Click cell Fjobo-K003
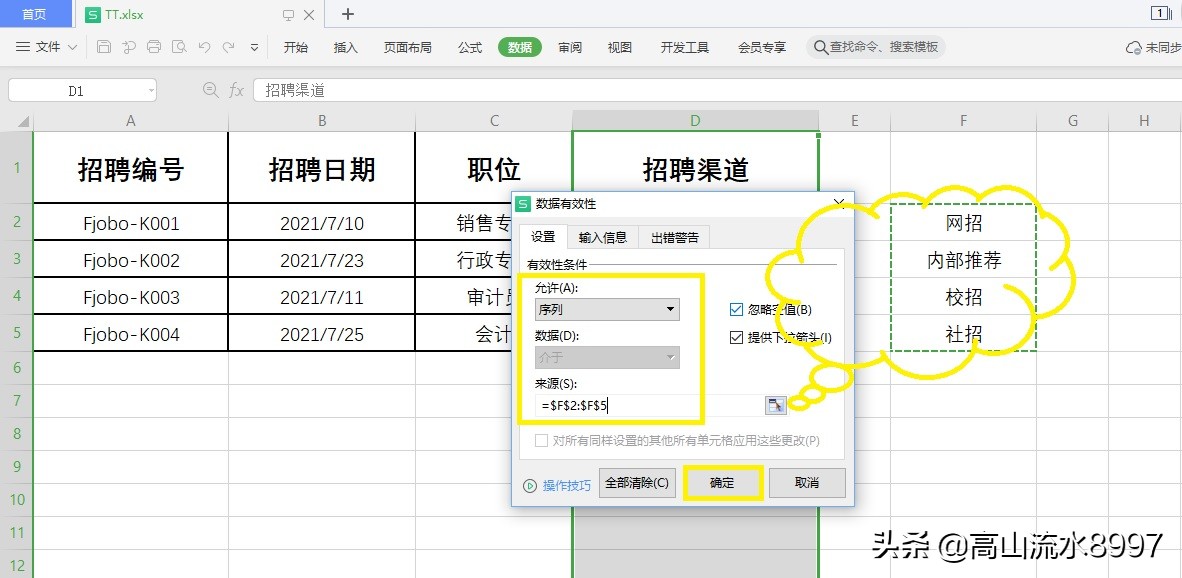This screenshot has width=1182, height=578. (131, 297)
